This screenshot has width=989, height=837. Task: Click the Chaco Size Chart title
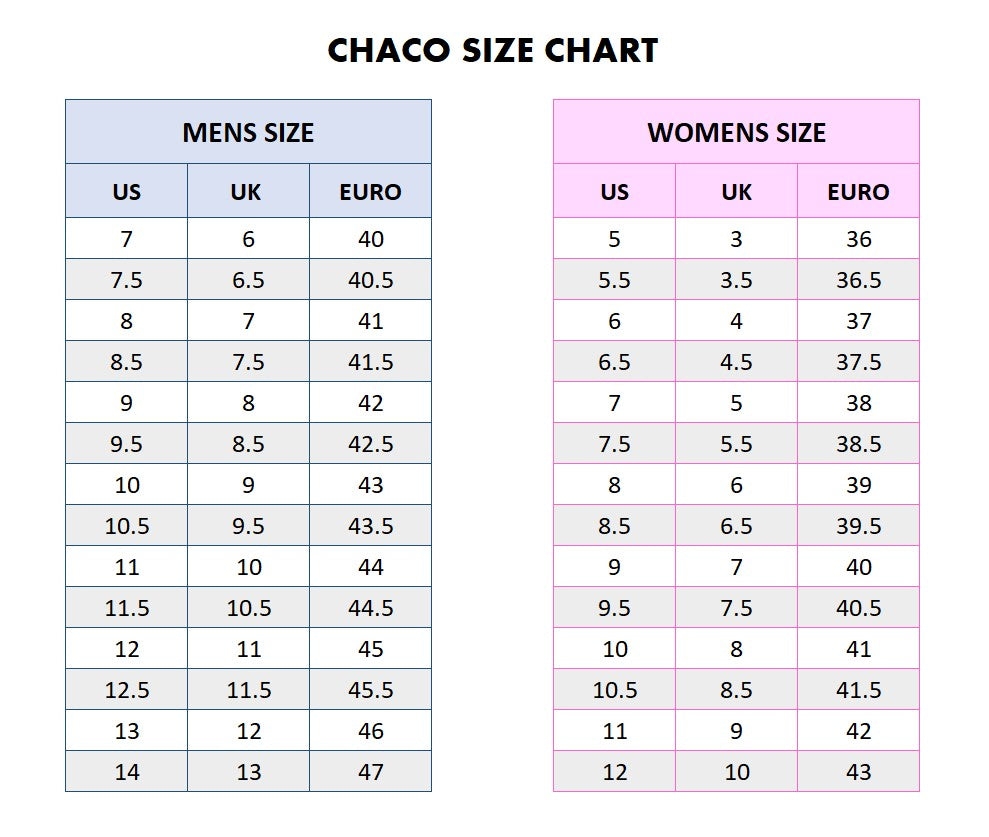click(x=493, y=50)
